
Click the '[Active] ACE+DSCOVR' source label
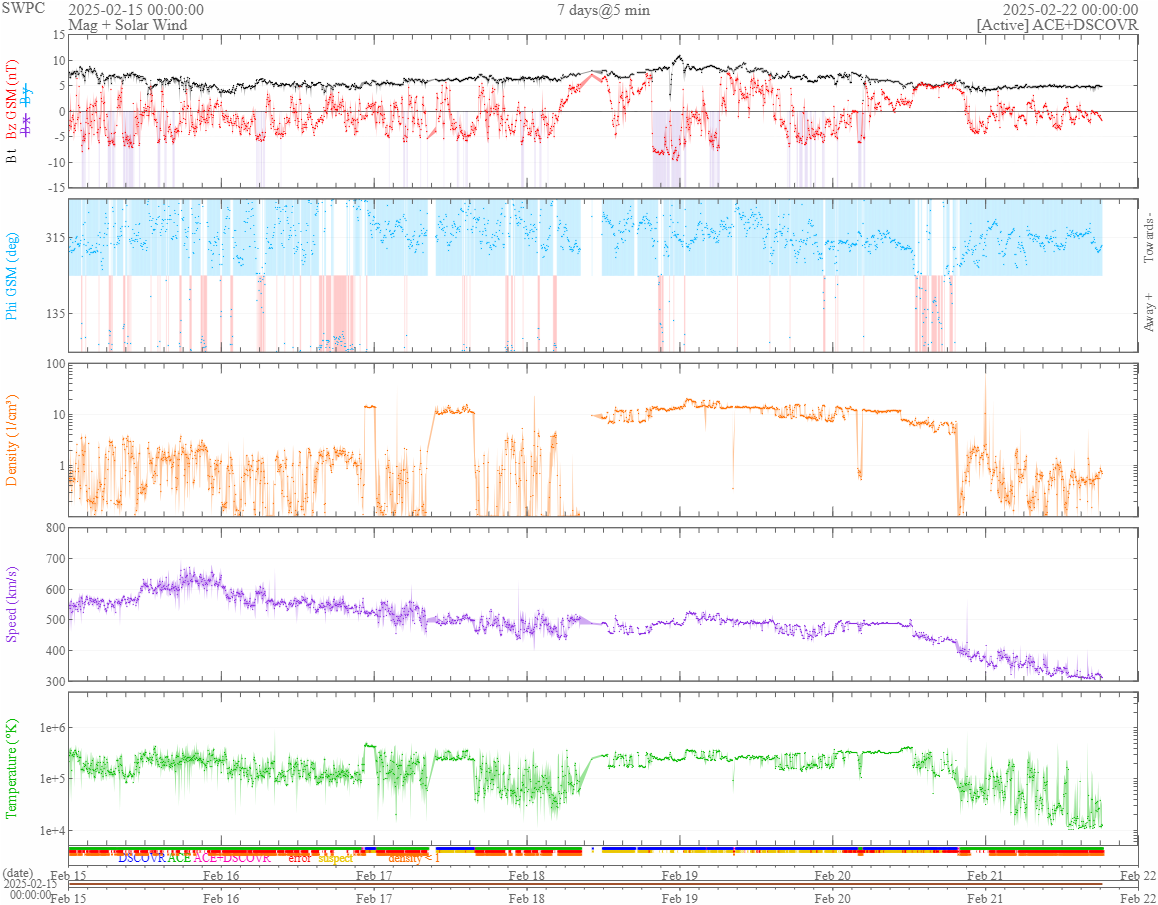click(x=1057, y=25)
